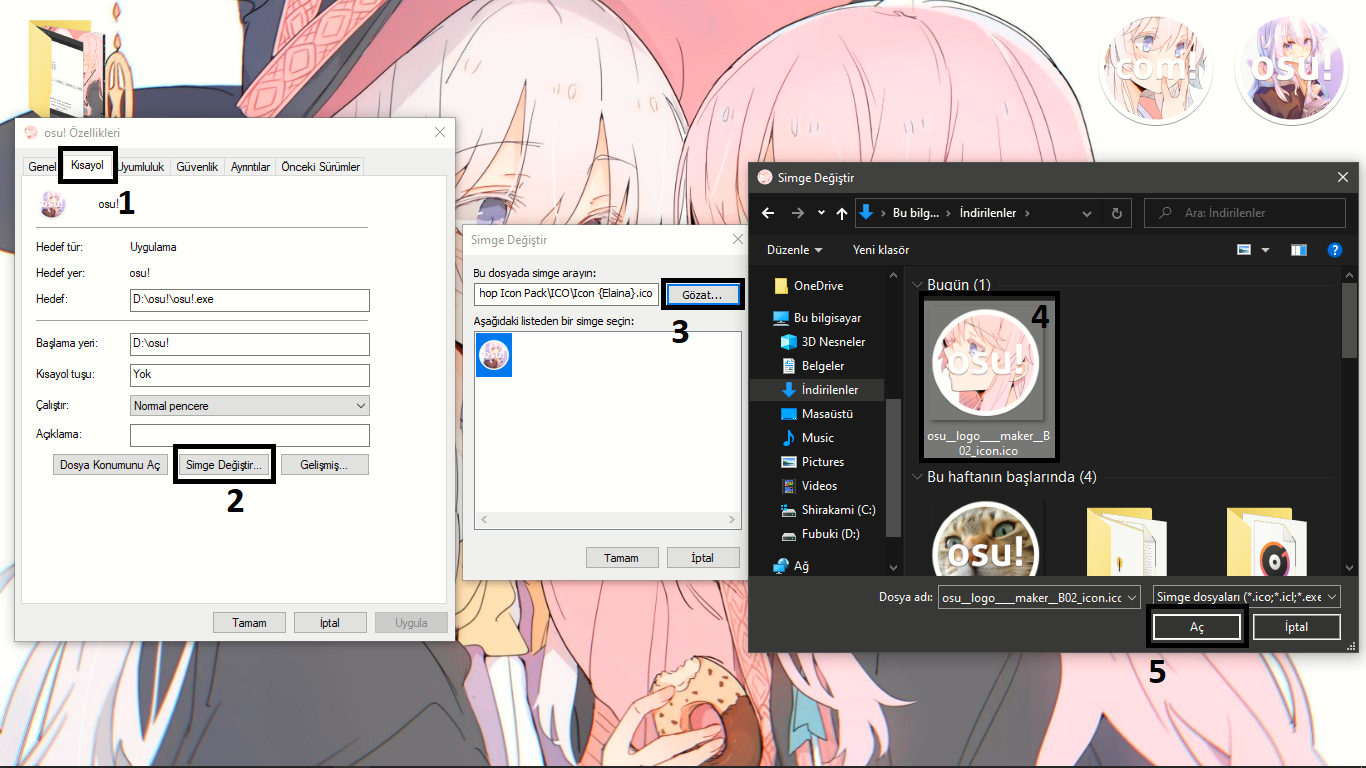Click İndirilenler in the address breadcrumb
This screenshot has height=768, width=1366.
(988, 213)
